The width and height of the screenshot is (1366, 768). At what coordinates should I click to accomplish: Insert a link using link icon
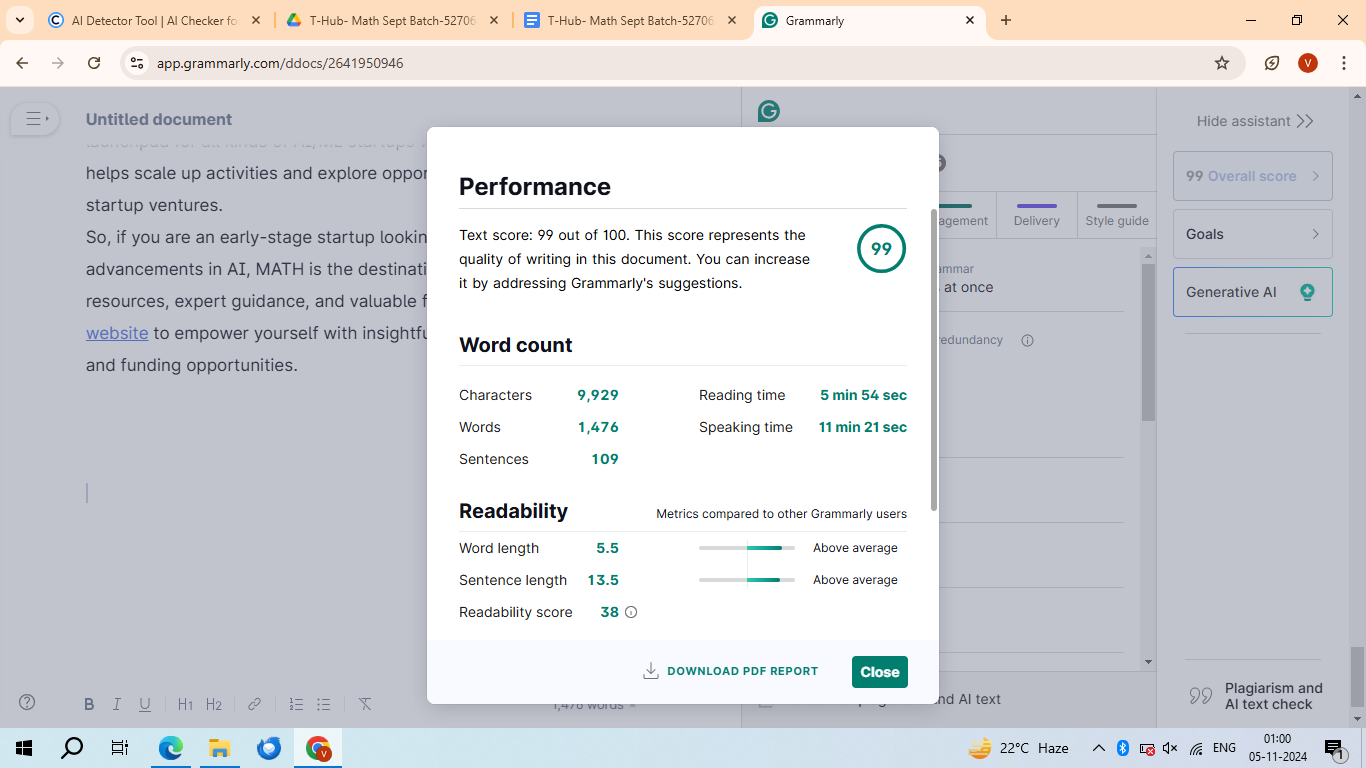(255, 704)
